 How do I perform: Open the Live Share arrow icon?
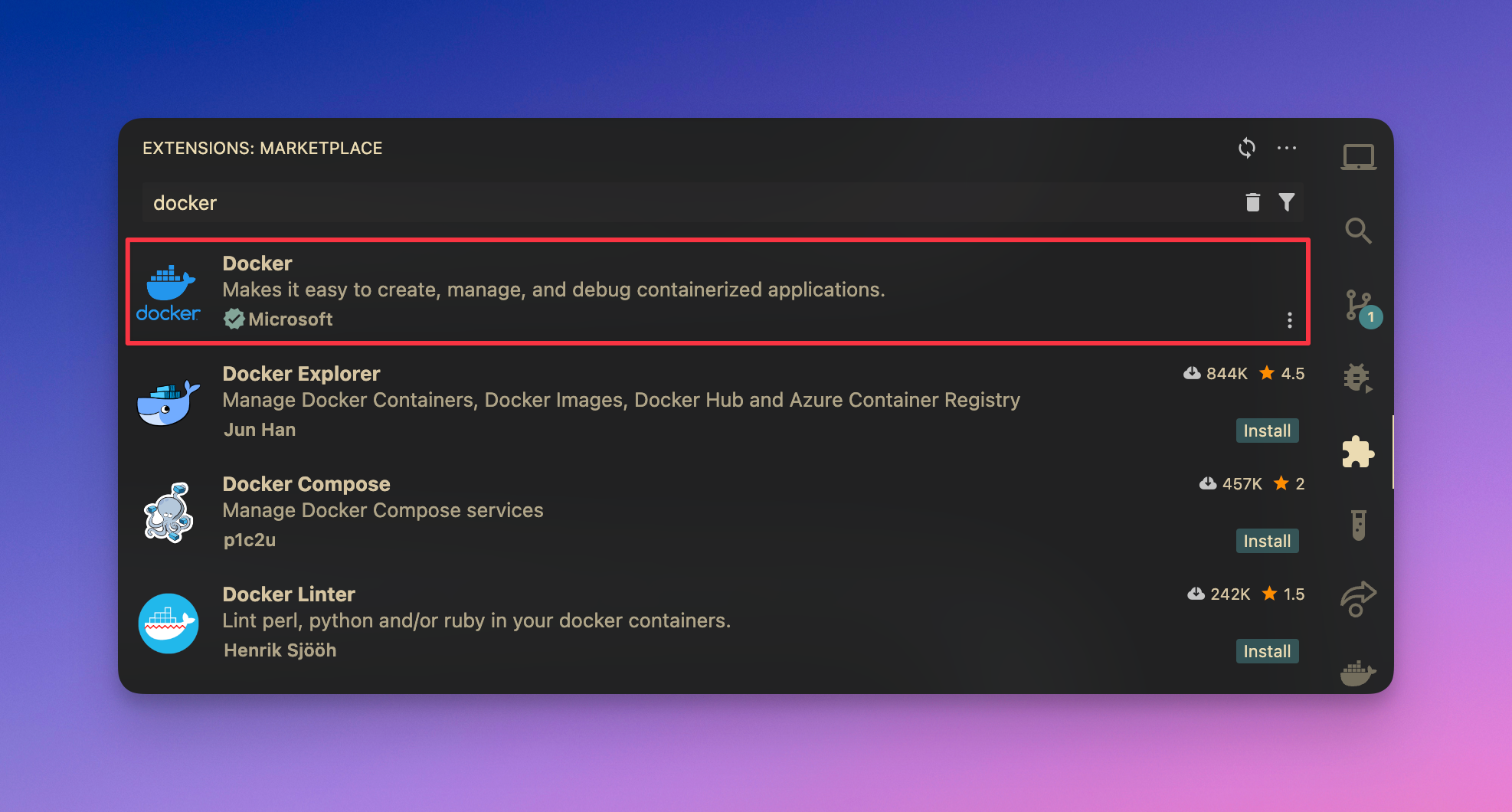(1358, 598)
